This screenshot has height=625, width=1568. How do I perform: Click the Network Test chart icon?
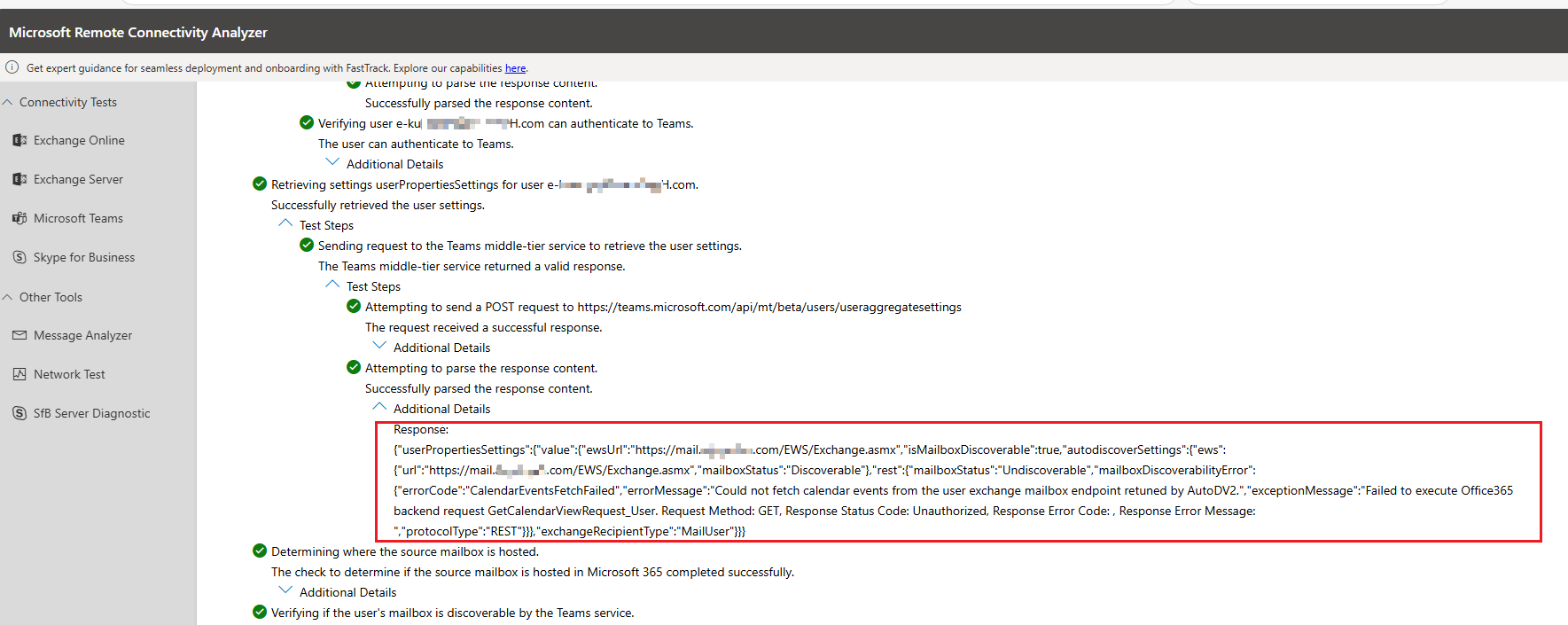coord(20,374)
